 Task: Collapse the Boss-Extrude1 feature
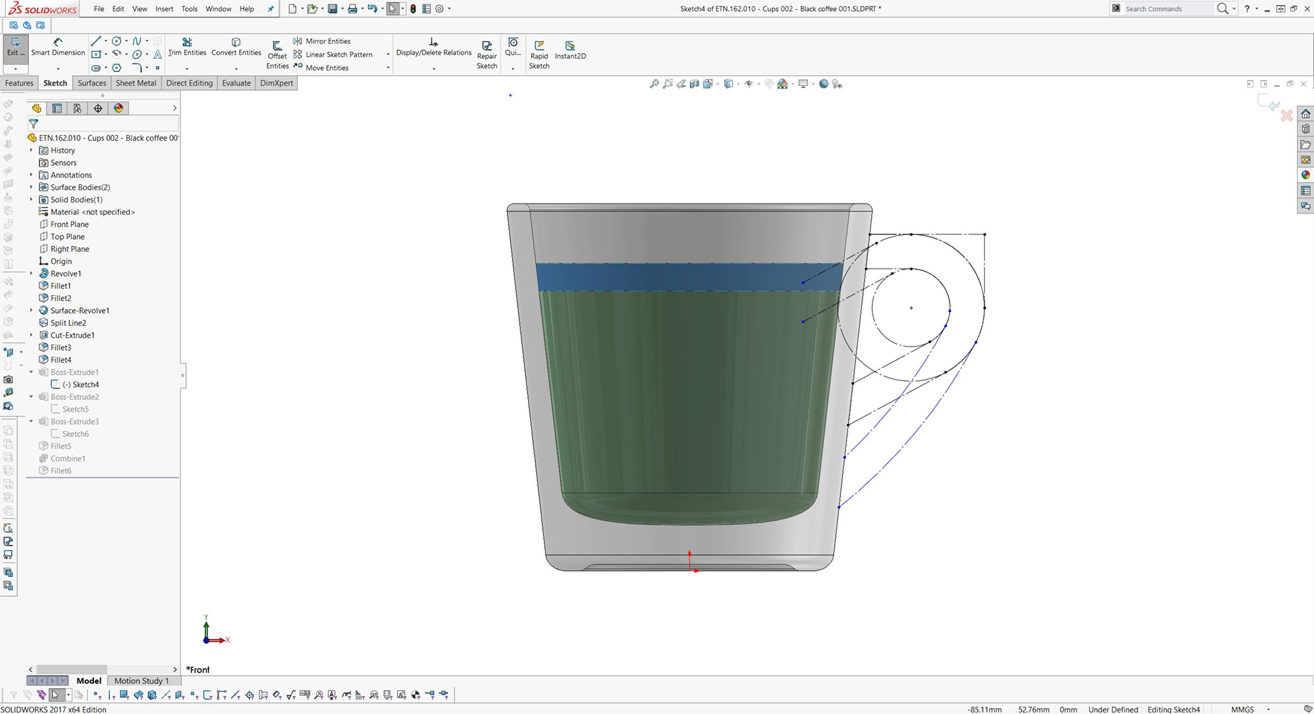pos(31,372)
